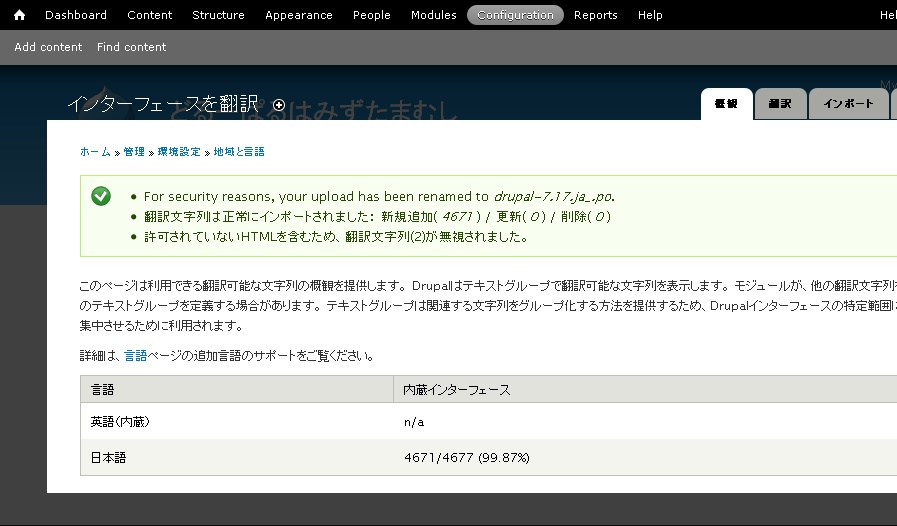The height and width of the screenshot is (526, 897).
Task: Click the Find content shortcut
Action: [x=132, y=47]
